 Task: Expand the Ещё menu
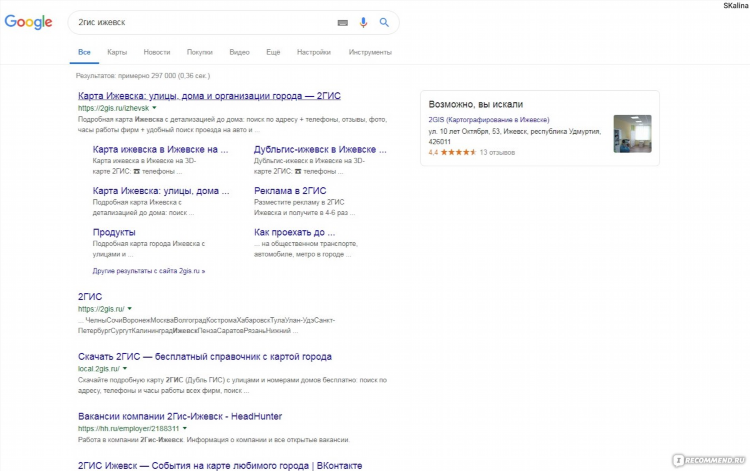point(273,52)
